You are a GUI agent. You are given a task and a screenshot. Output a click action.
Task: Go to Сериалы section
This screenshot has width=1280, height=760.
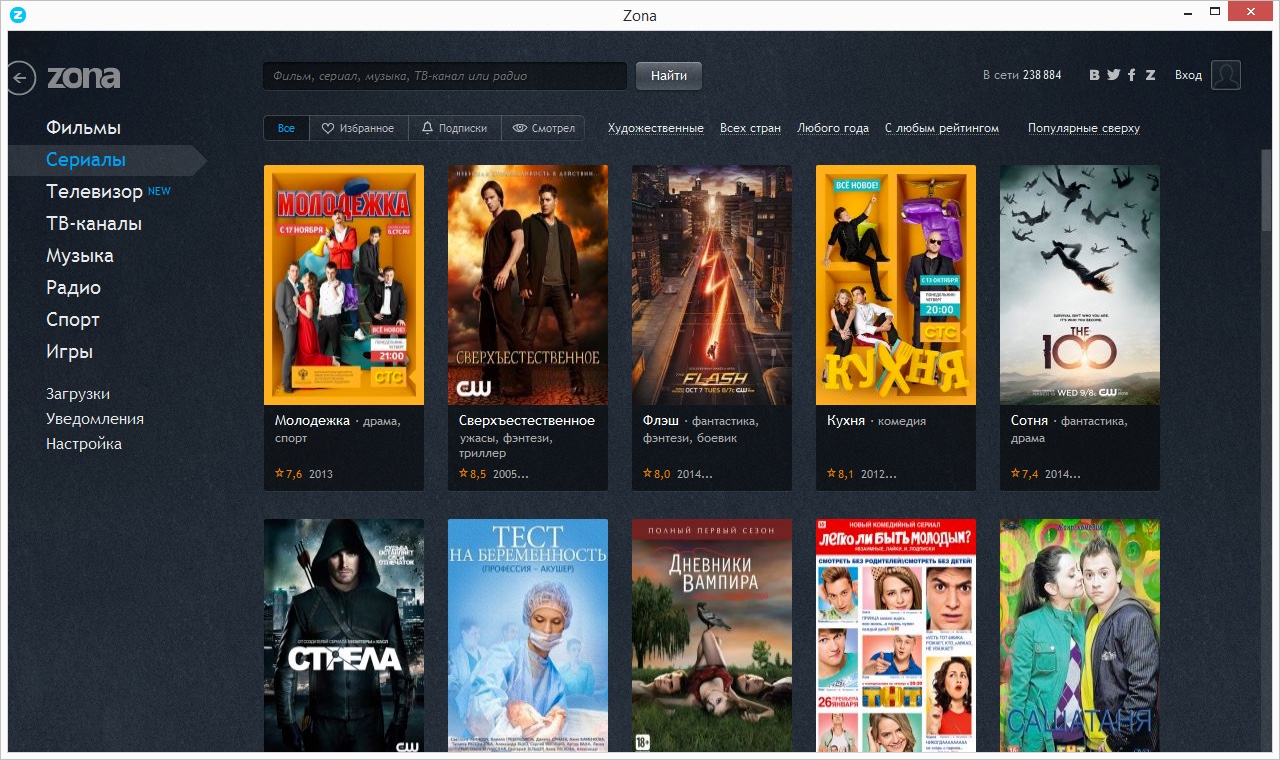[86, 160]
